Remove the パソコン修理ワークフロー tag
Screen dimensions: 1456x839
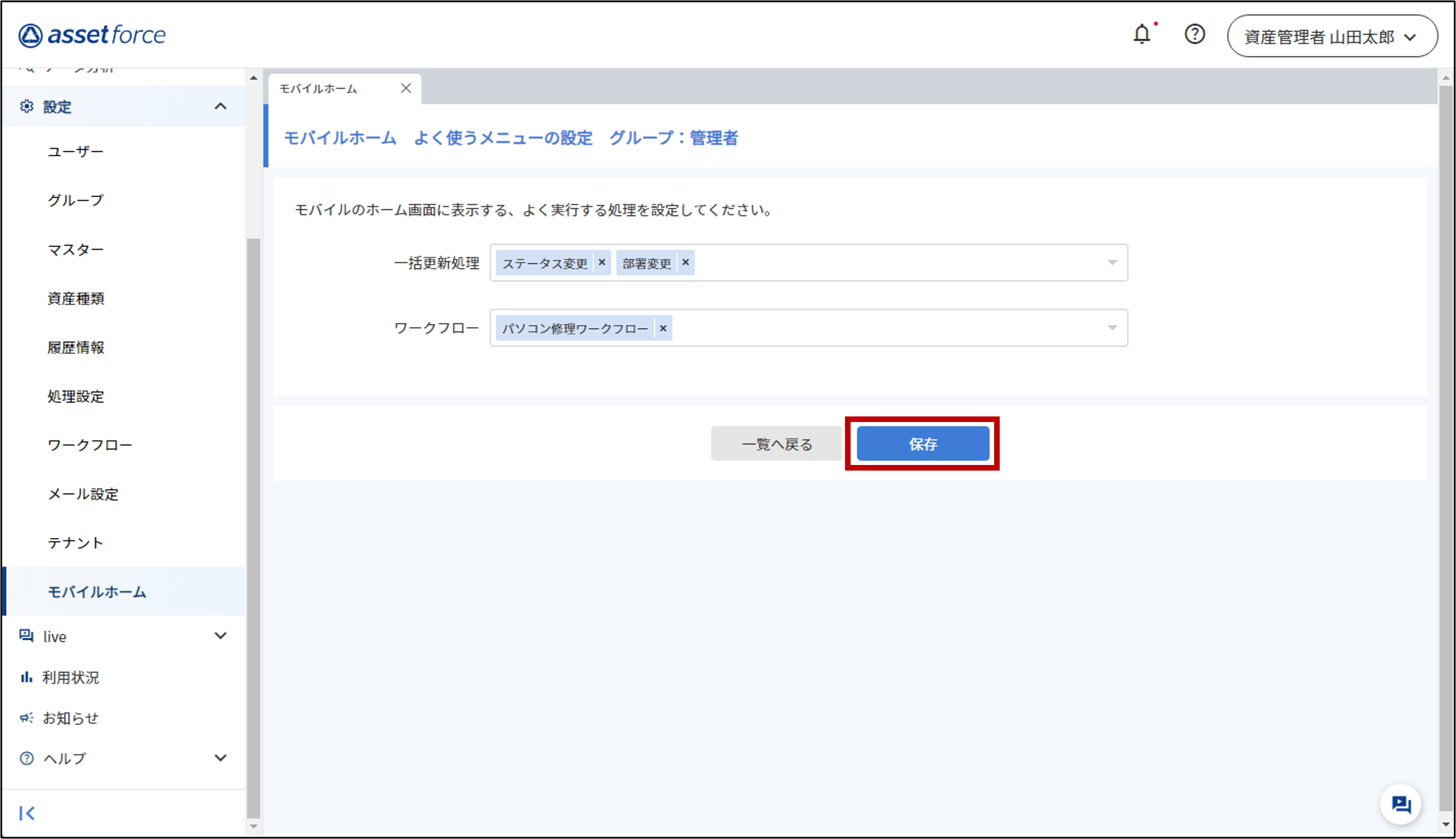(x=663, y=328)
